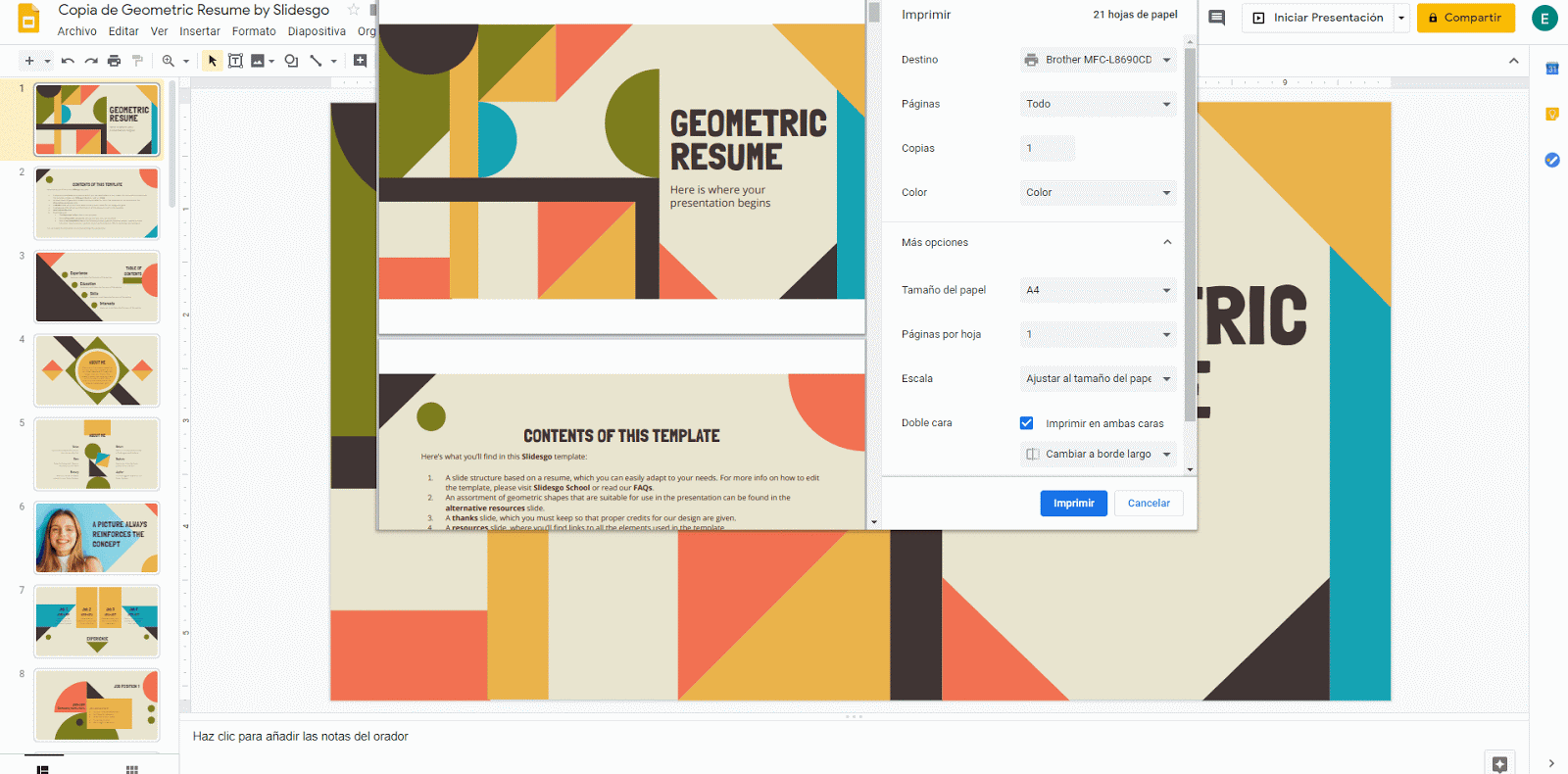This screenshot has height=774, width=1568.
Task: Redo the last action
Action: [x=91, y=61]
